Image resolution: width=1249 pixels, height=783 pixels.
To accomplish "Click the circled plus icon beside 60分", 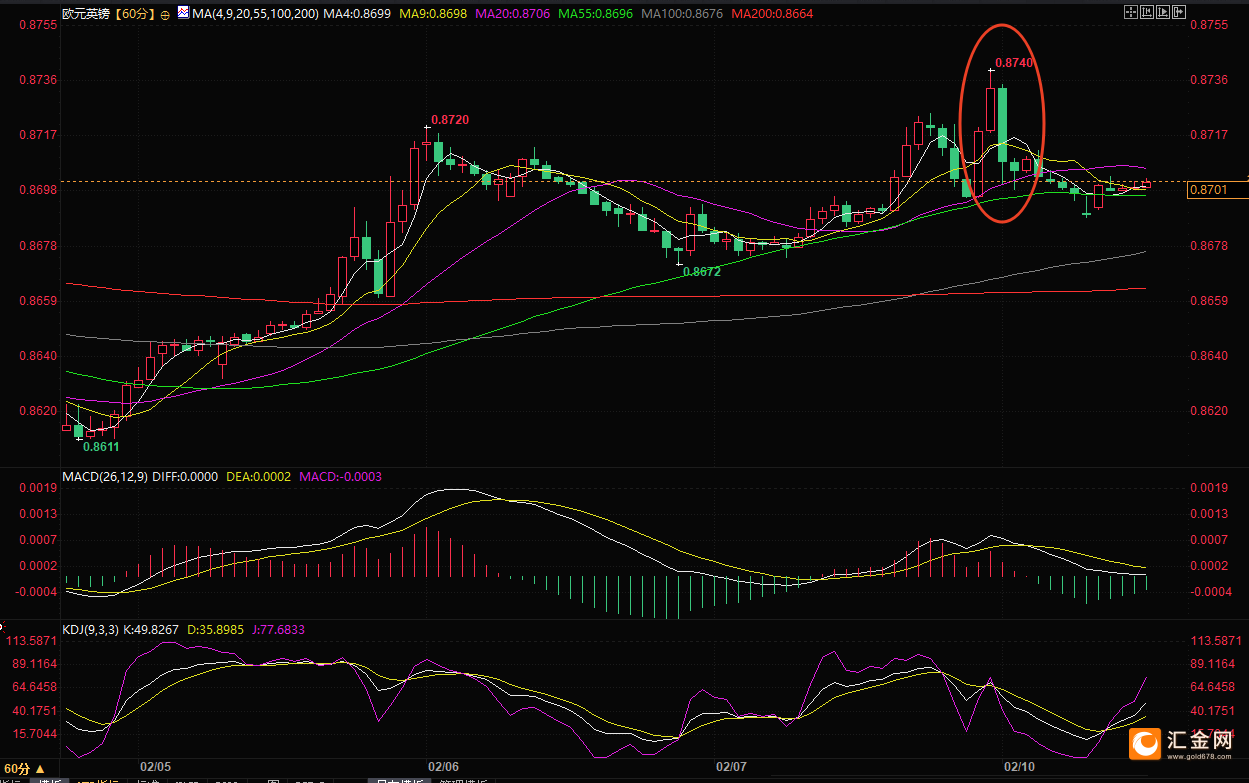I will pos(165,15).
